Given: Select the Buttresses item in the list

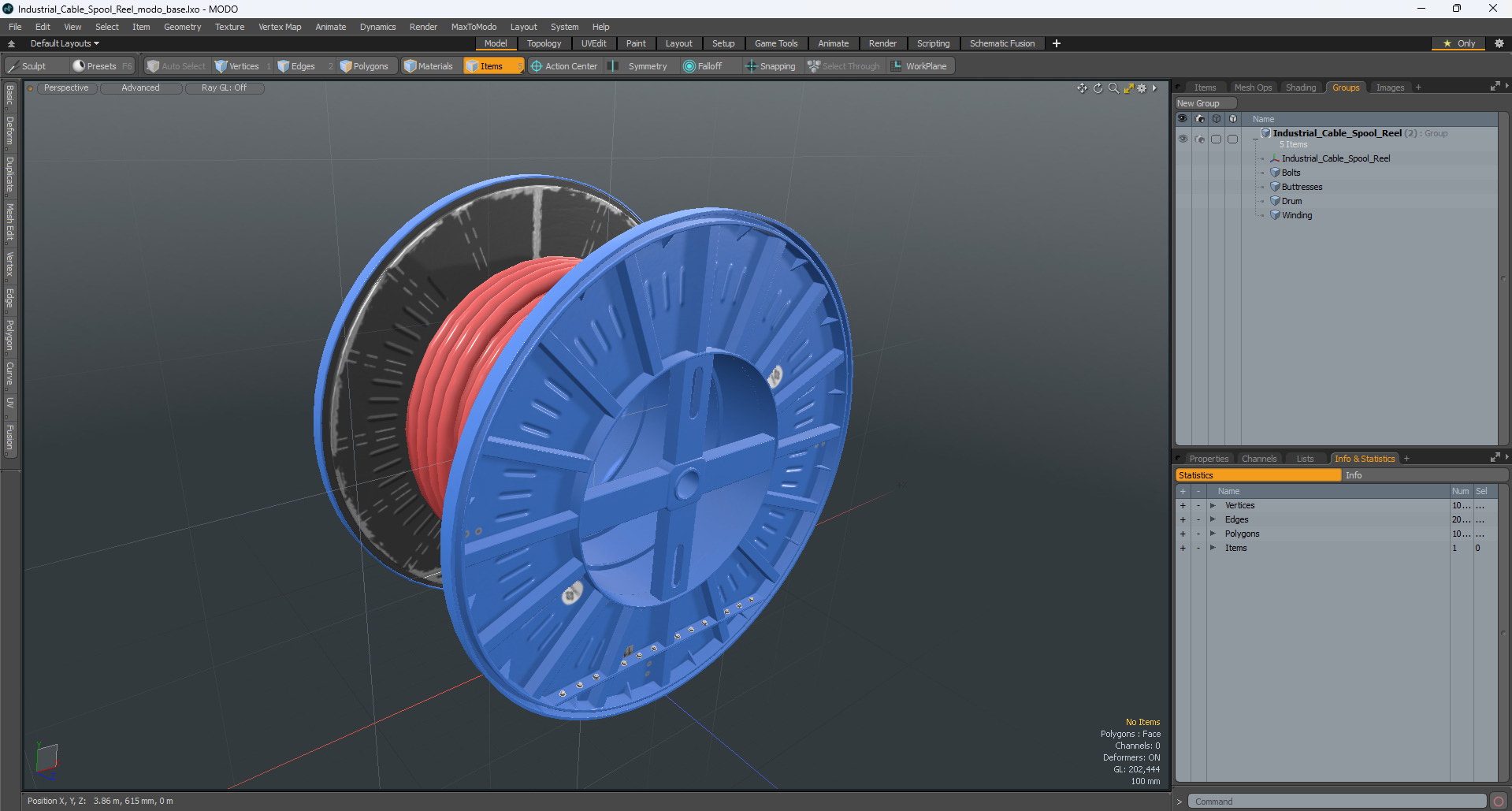Looking at the screenshot, I should 1302,187.
